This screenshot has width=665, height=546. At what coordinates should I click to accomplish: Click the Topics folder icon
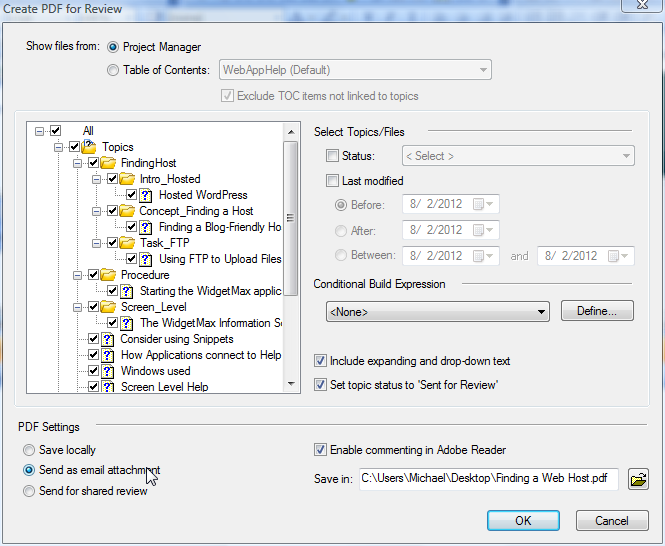(x=89, y=147)
